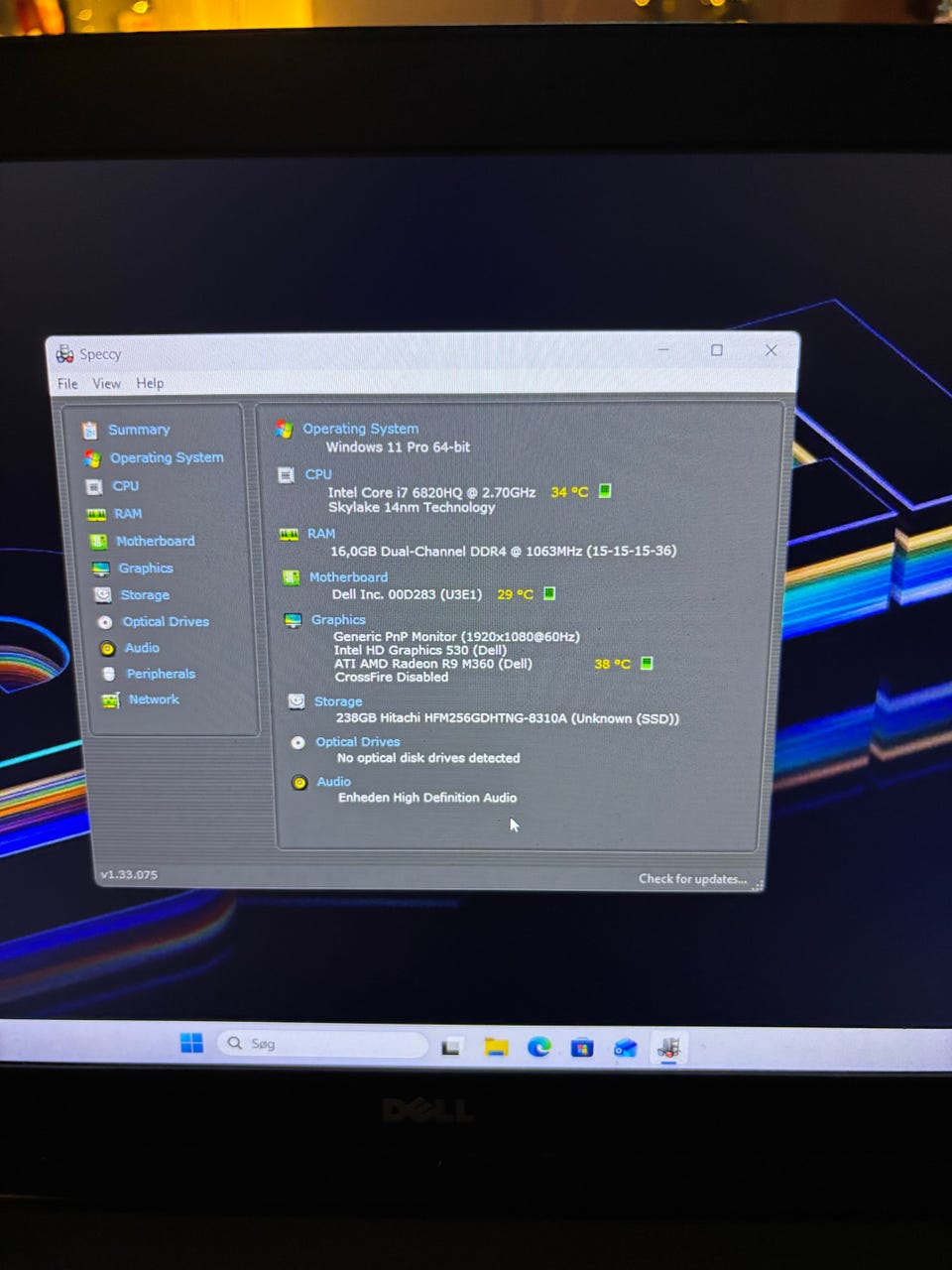Open the Motherboard heading link in summary
This screenshot has height=1270, width=952.
click(348, 577)
